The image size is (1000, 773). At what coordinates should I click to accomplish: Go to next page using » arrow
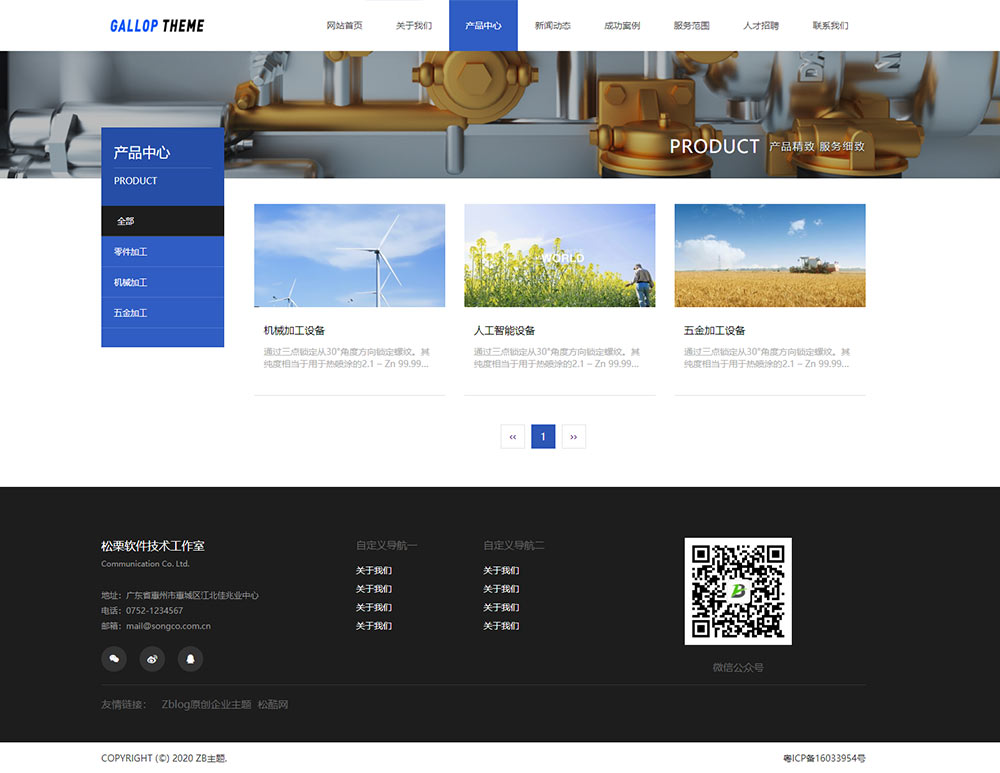click(x=573, y=437)
